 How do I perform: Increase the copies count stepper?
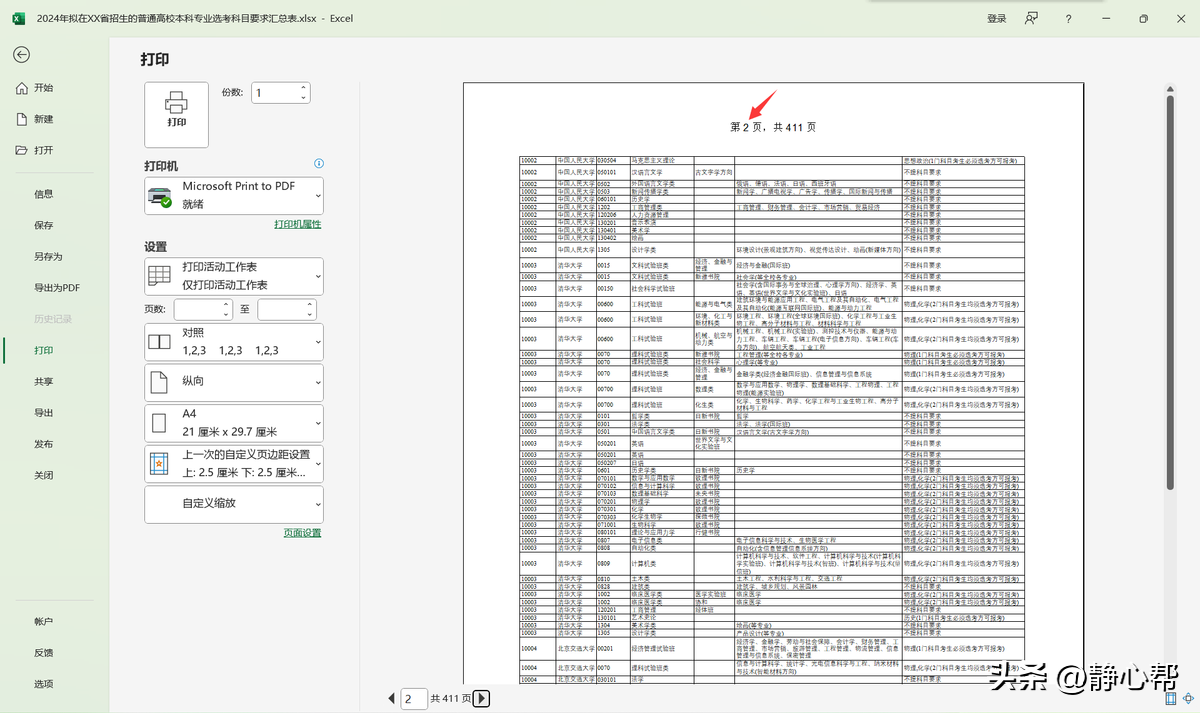[303, 88]
